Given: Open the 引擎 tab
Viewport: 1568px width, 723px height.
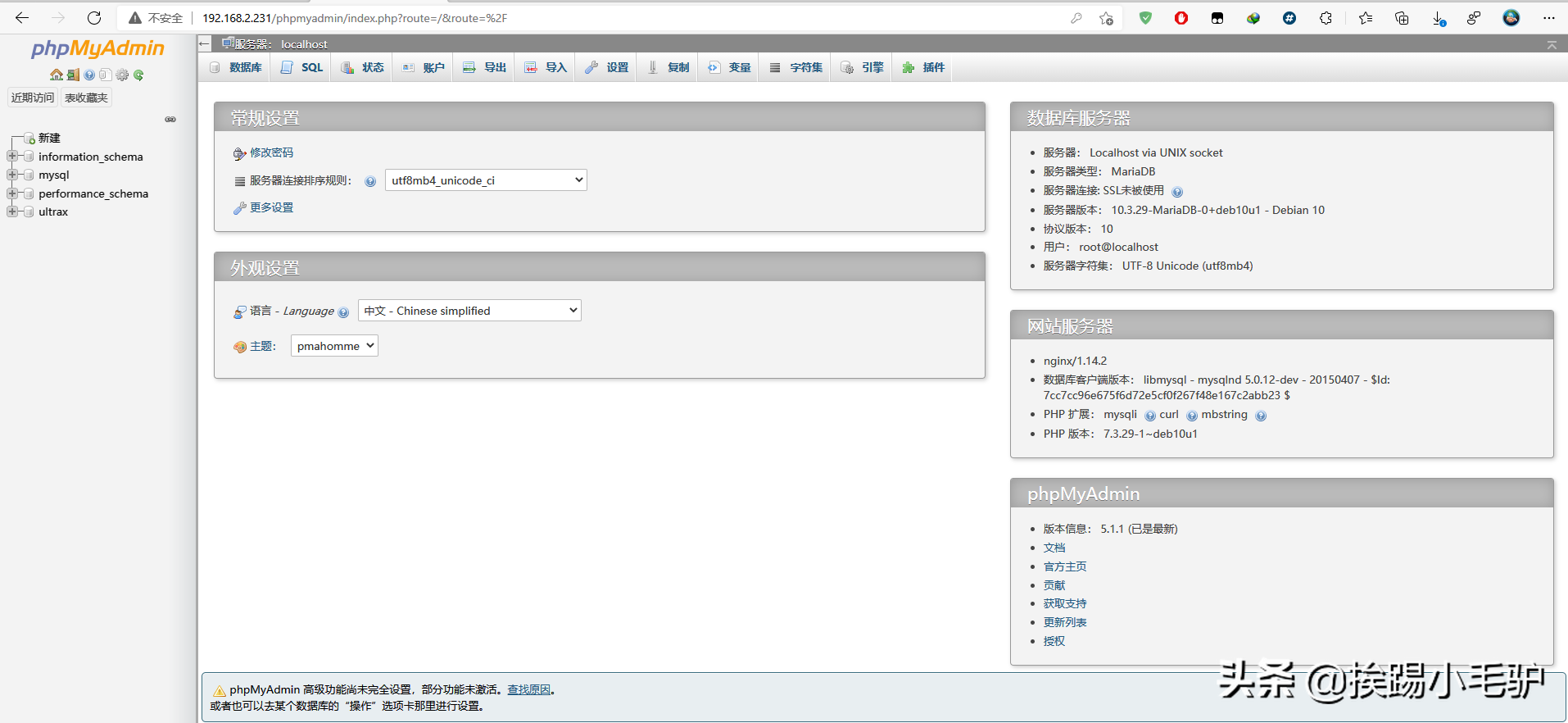Looking at the screenshot, I should point(862,67).
